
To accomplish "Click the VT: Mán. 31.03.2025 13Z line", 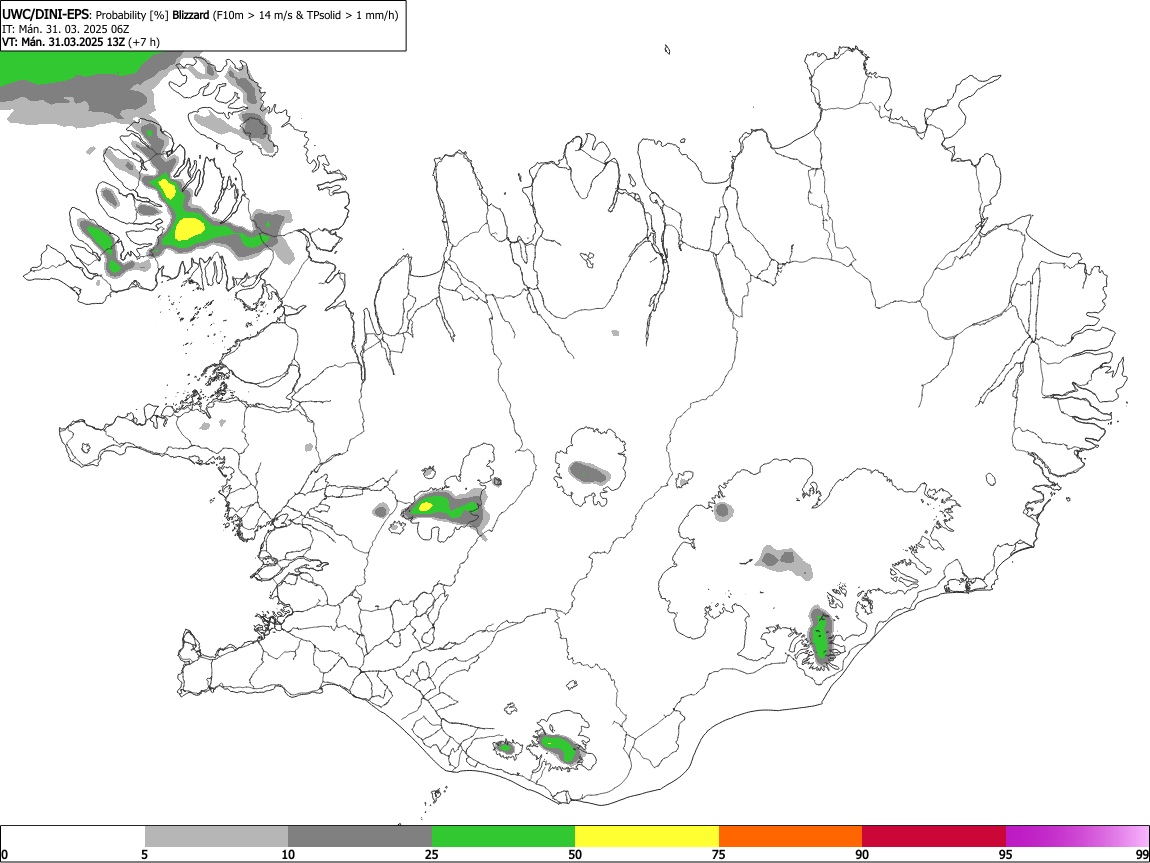I will [63, 42].
